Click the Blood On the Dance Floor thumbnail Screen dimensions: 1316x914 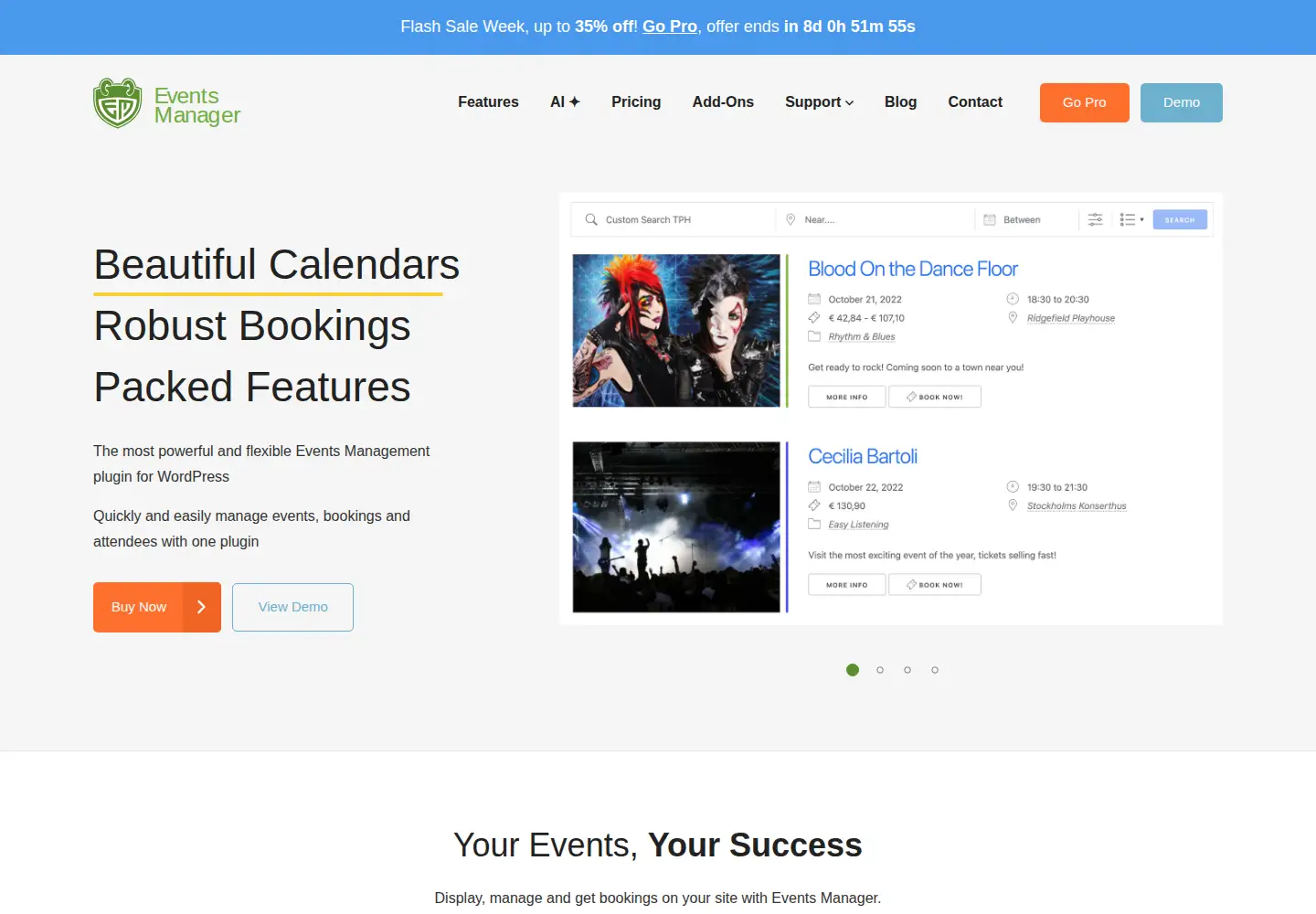pos(676,331)
